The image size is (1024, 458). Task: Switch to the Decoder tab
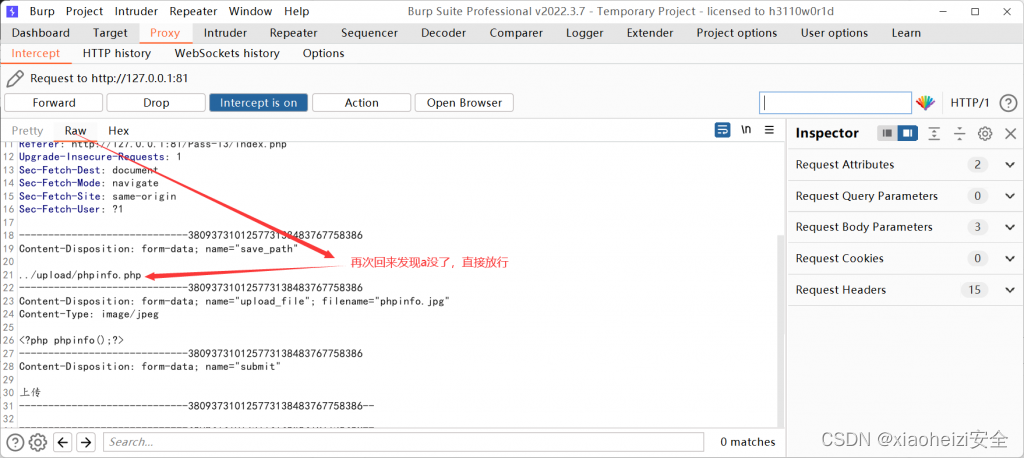443,33
